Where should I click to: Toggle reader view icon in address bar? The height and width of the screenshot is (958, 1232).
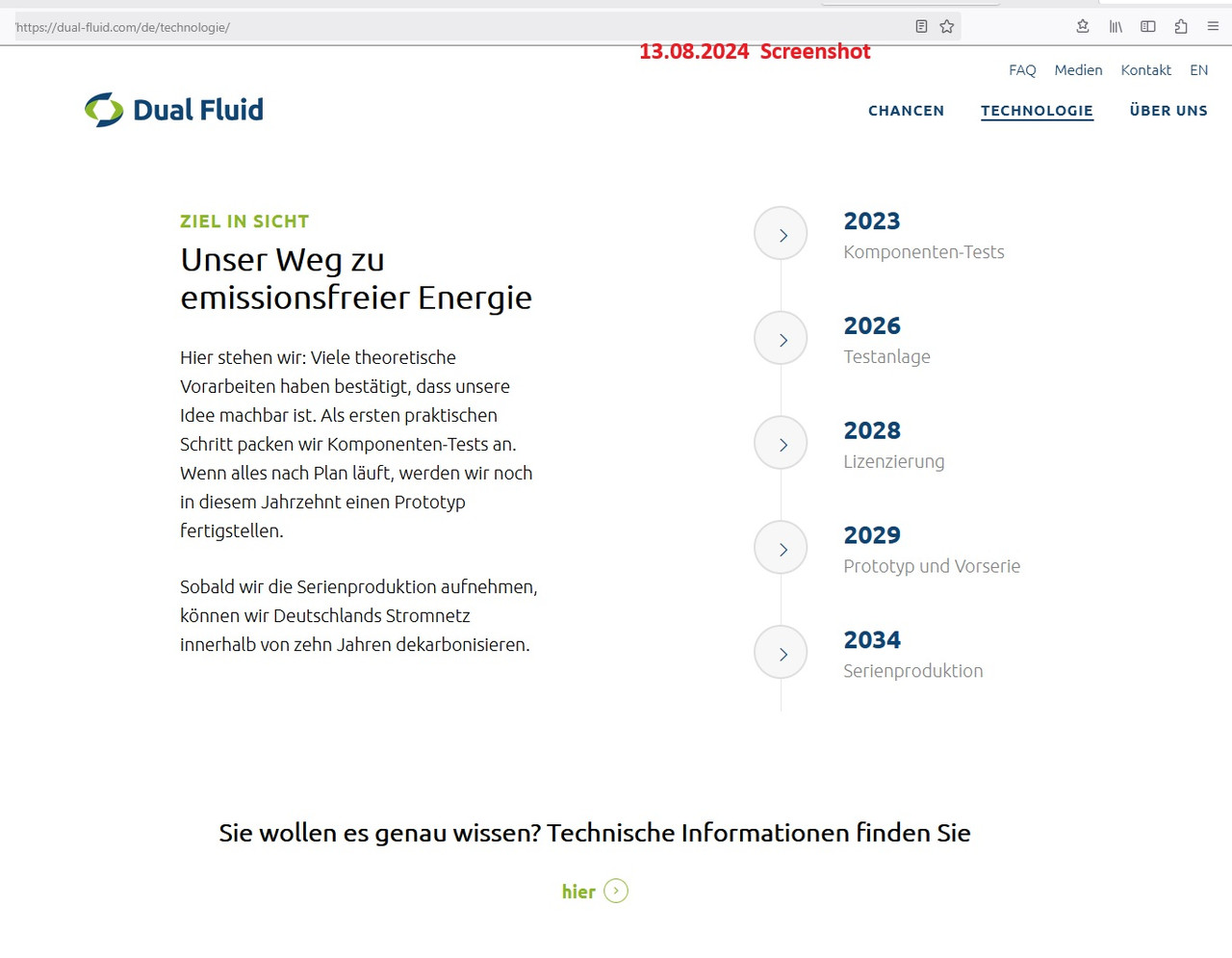(x=921, y=27)
